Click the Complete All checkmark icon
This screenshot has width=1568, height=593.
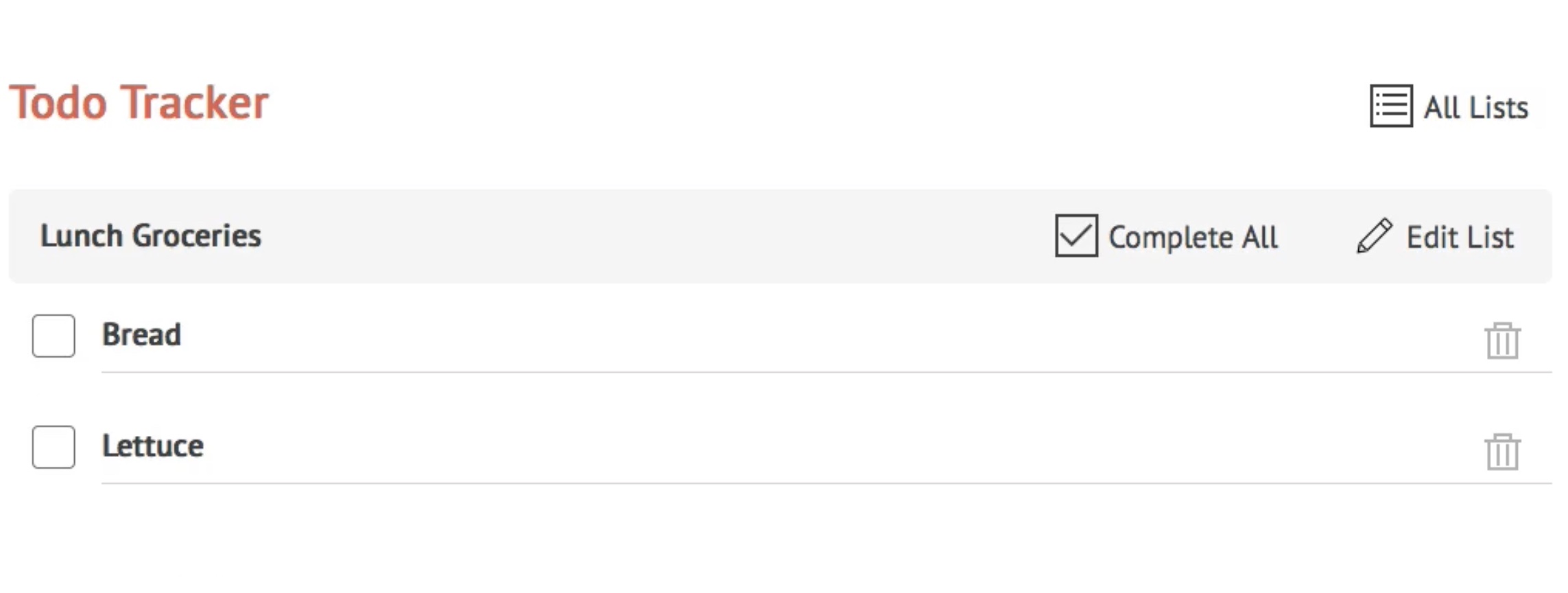tap(1076, 235)
